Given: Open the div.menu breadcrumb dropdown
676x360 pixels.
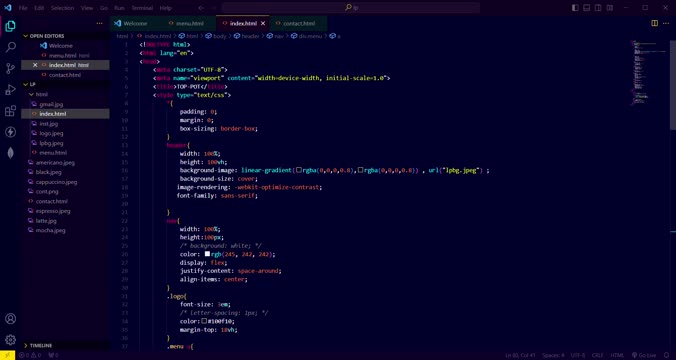Looking at the screenshot, I should pos(307,36).
